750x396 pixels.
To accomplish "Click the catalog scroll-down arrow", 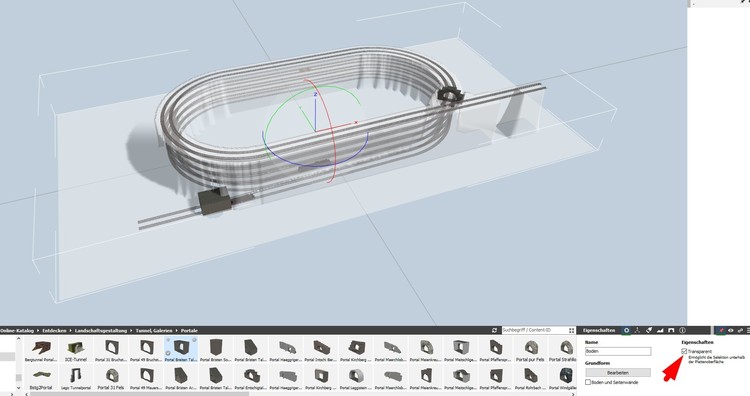I will [19, 387].
